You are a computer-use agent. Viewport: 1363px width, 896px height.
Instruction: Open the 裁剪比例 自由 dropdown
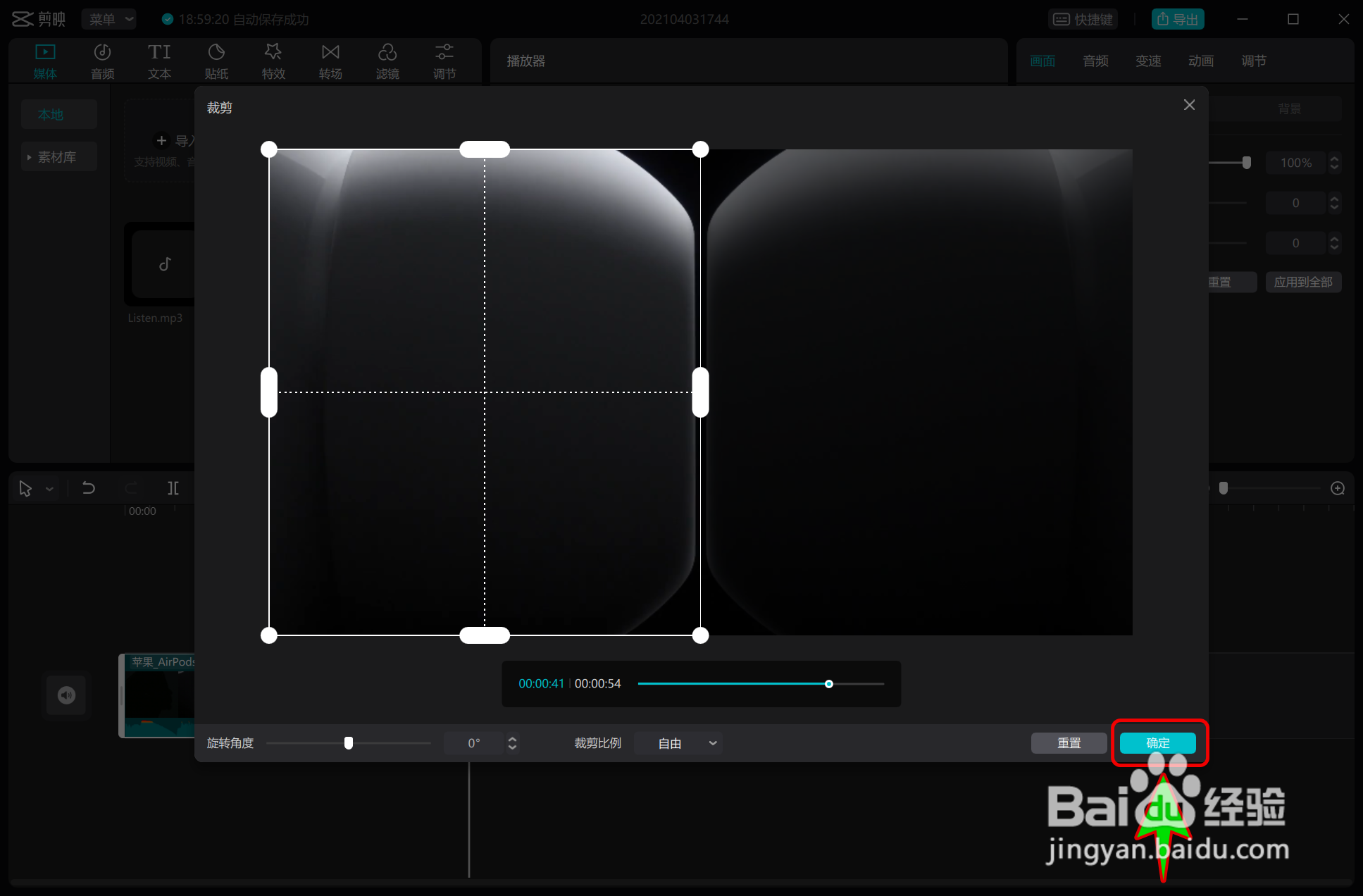pos(678,743)
